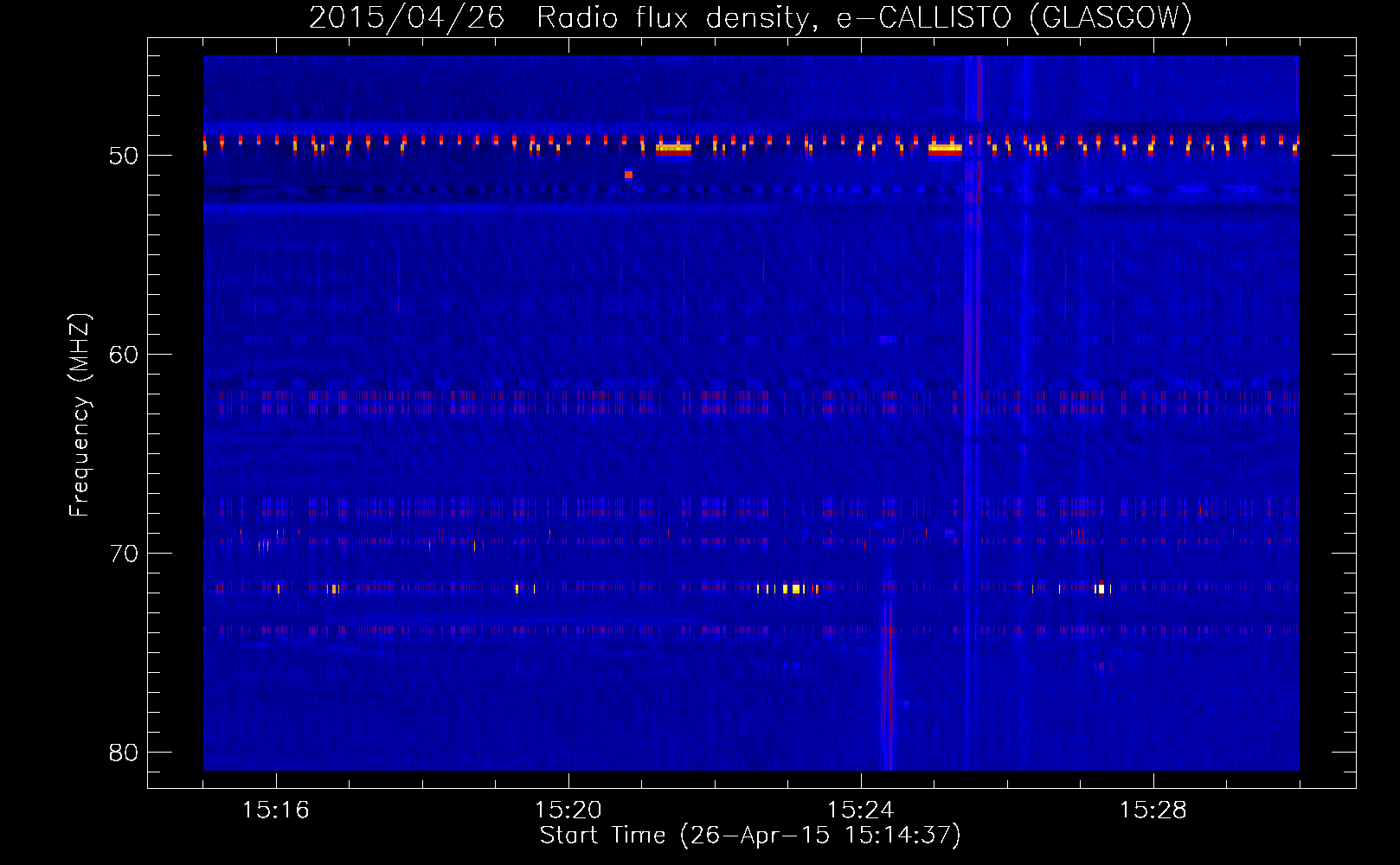Click the 70 frequency tick label
Image resolution: width=1400 pixels, height=865 pixels.
click(124, 554)
